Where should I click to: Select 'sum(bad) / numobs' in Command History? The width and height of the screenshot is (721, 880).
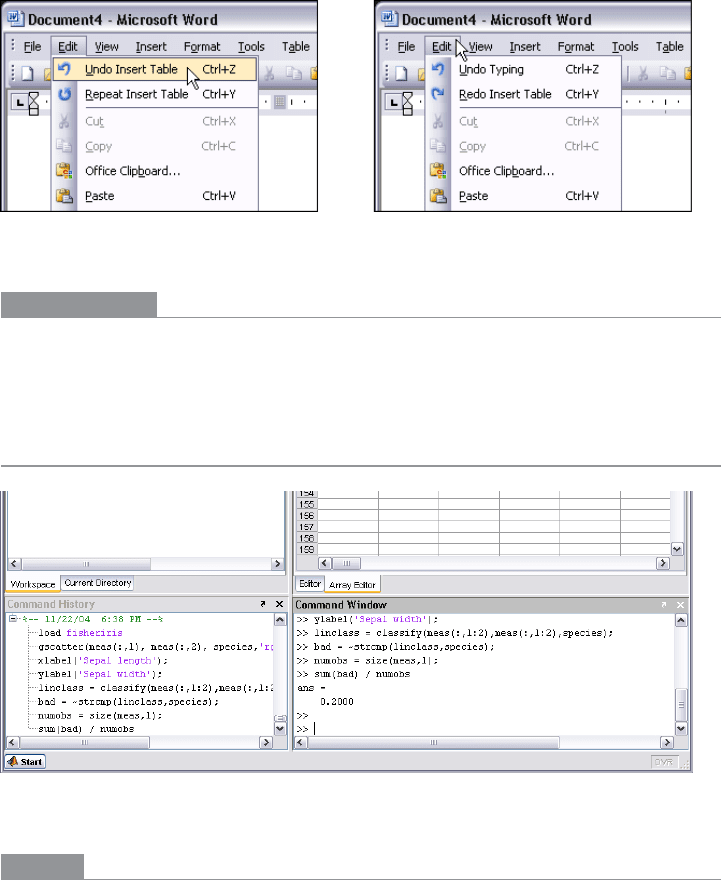click(86, 729)
